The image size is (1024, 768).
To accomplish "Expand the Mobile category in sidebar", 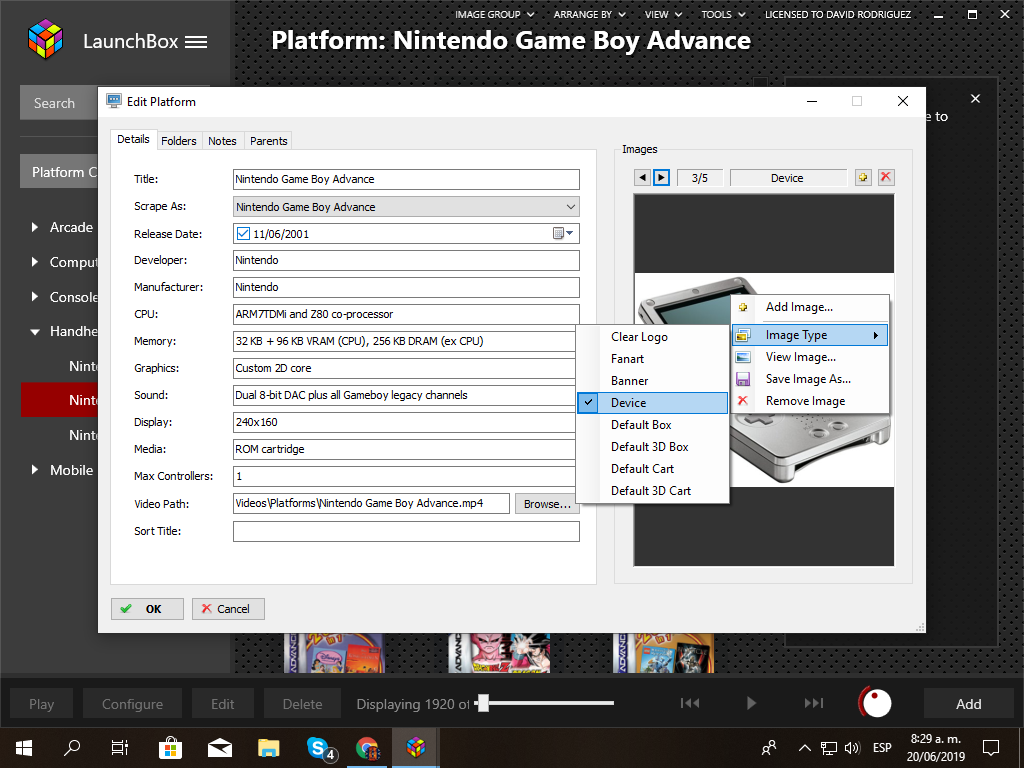I will (35, 470).
